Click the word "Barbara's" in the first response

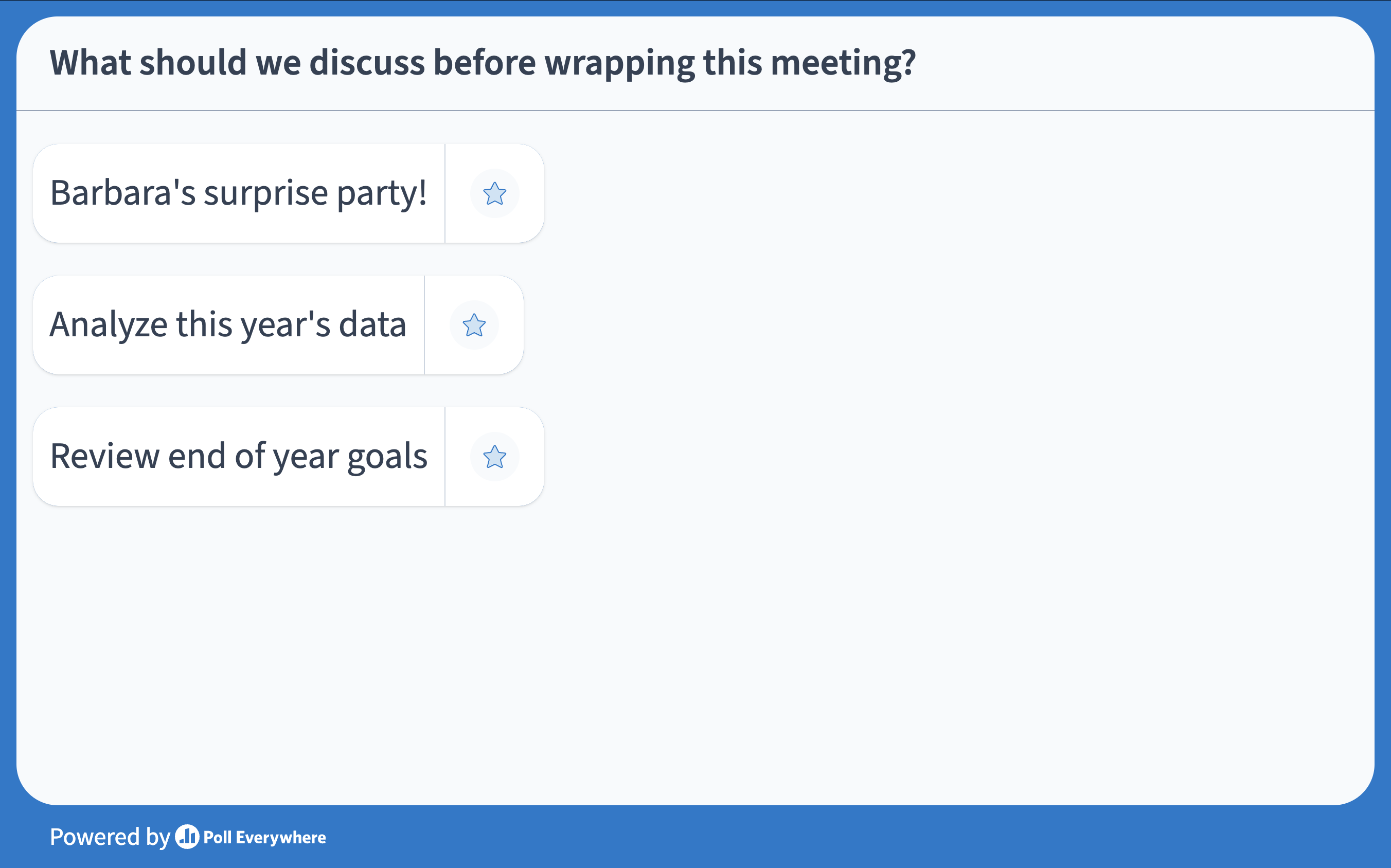click(x=122, y=193)
